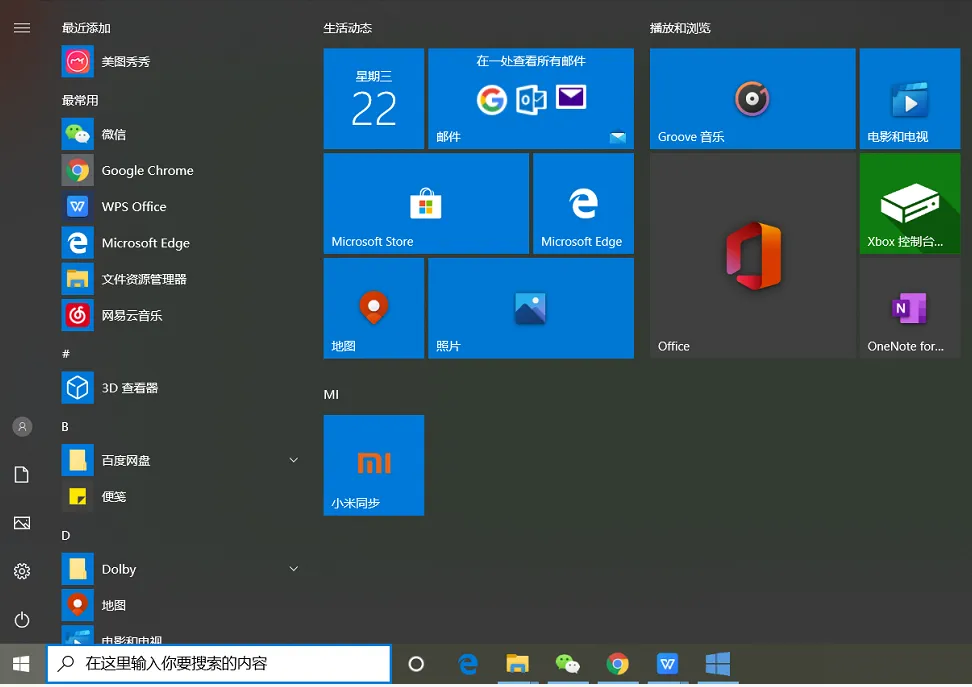Open the user account icon
This screenshot has width=972, height=687.
pos(22,427)
